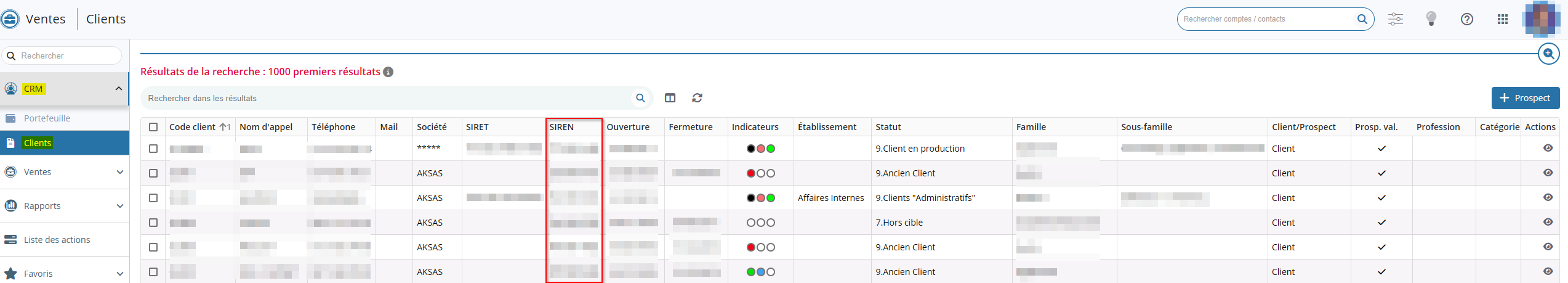Select the Affaires Internes row checkbox

coord(153,198)
